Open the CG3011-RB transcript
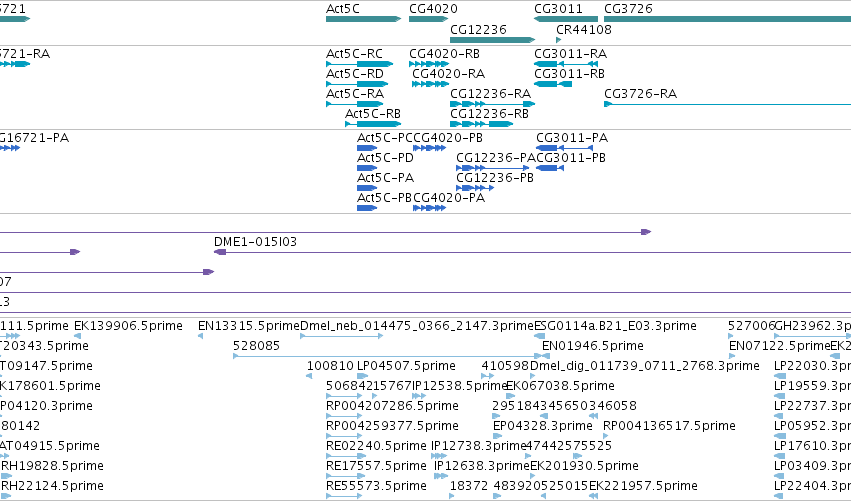The height and width of the screenshot is (501, 851). 569,74
